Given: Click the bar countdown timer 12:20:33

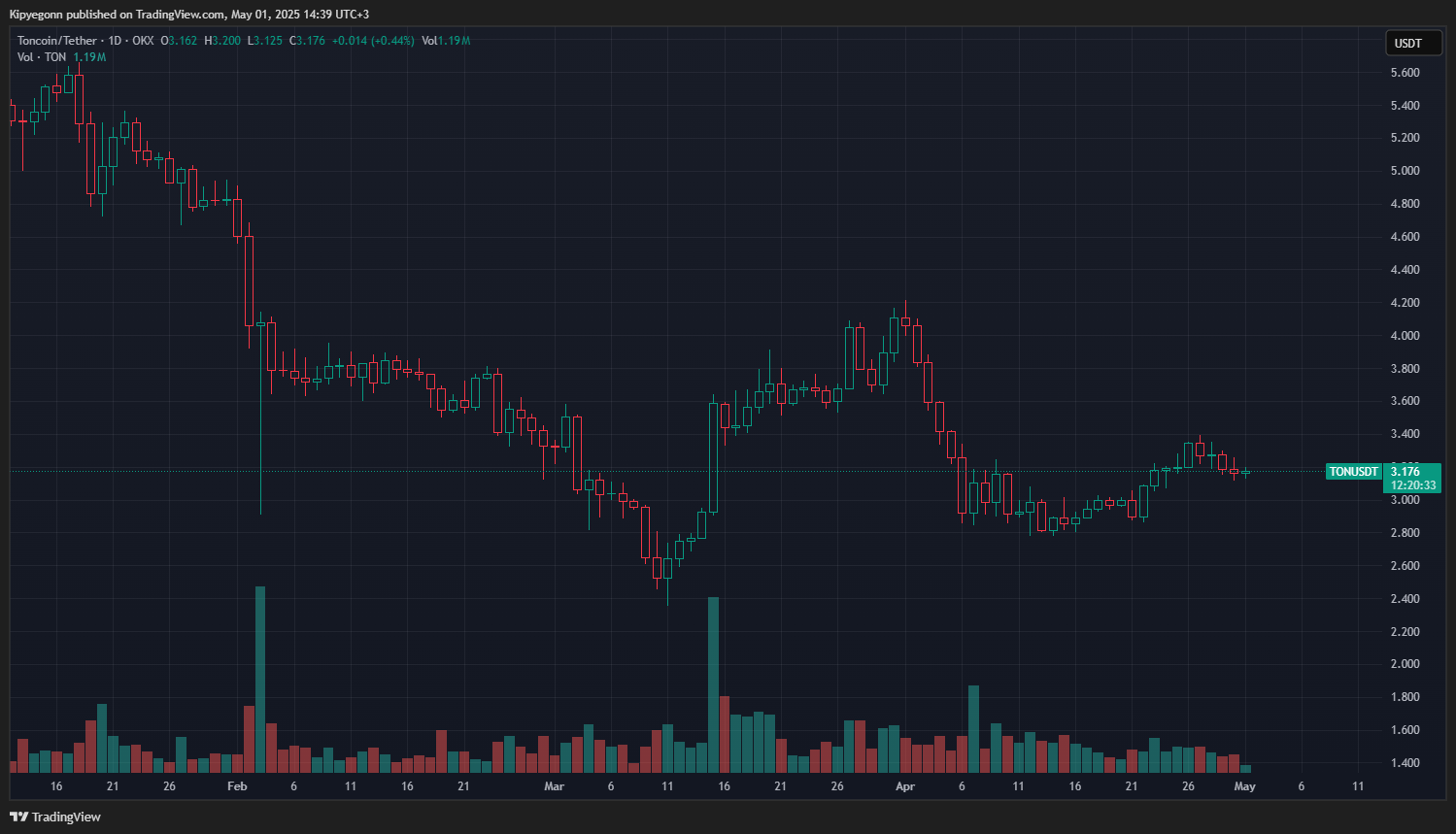Looking at the screenshot, I should pyautogui.click(x=1413, y=485).
